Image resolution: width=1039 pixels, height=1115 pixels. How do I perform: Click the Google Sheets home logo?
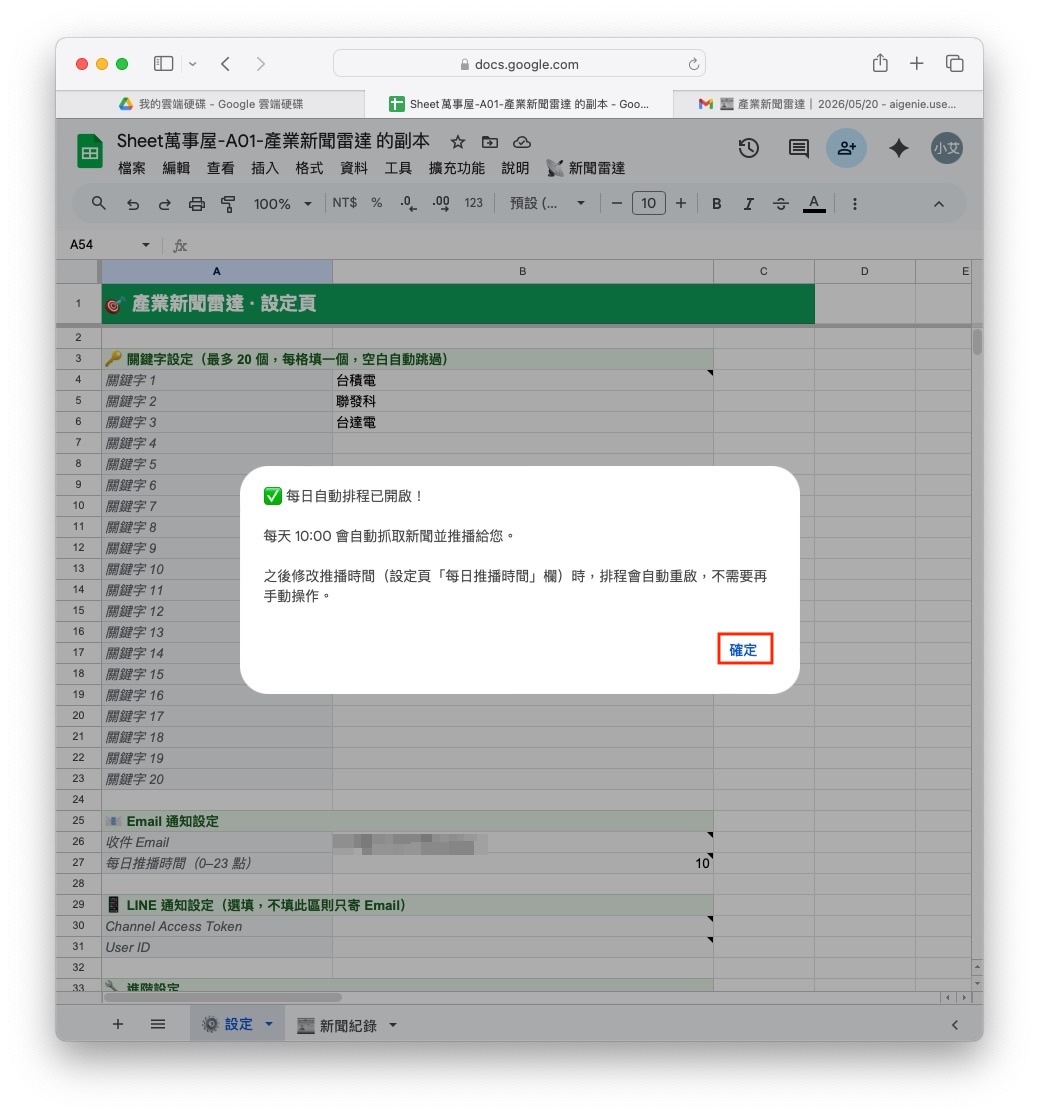click(x=90, y=151)
